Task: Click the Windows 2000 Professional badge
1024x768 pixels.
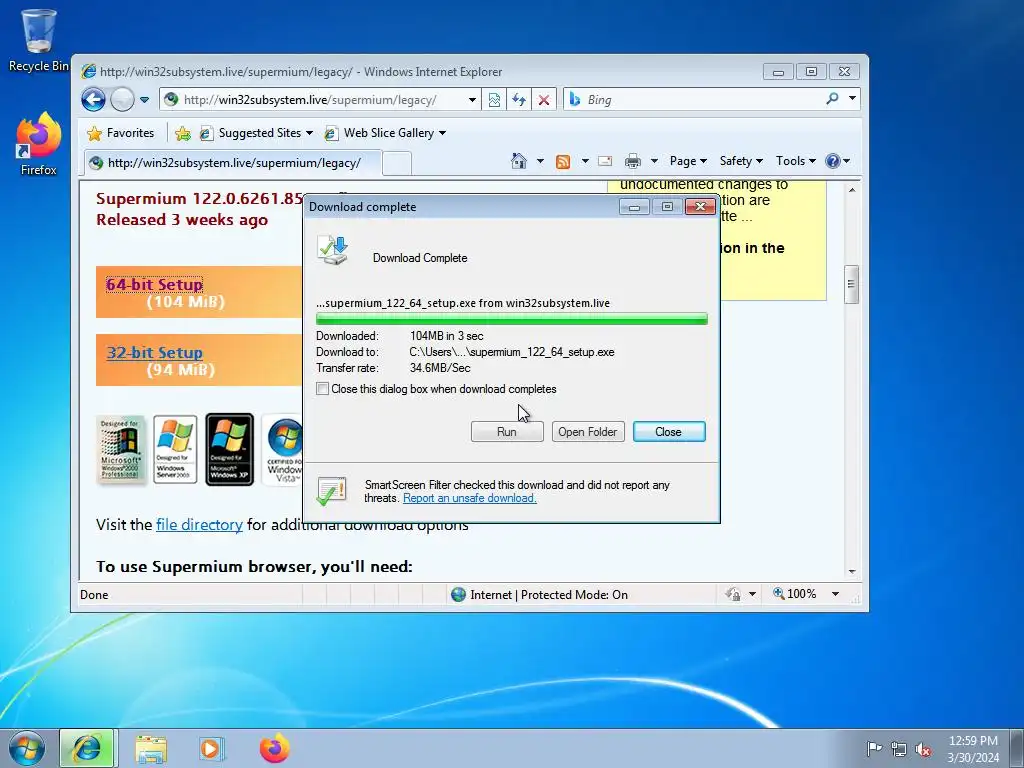Action: pyautogui.click(x=121, y=450)
